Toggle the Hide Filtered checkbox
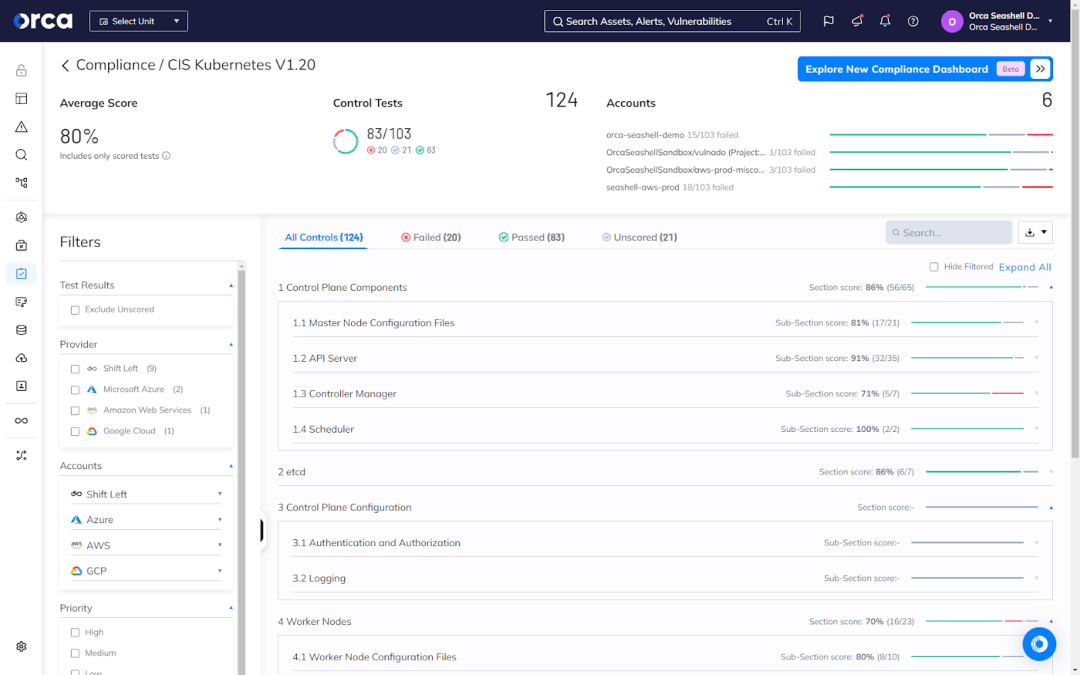 tap(934, 267)
